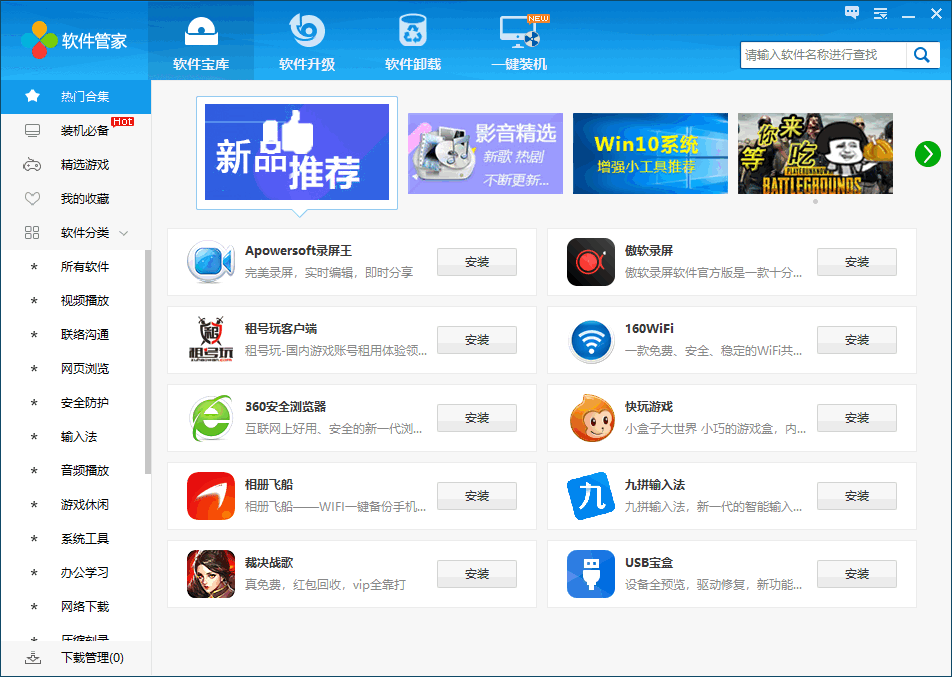Click the search magnifier button

click(922, 55)
